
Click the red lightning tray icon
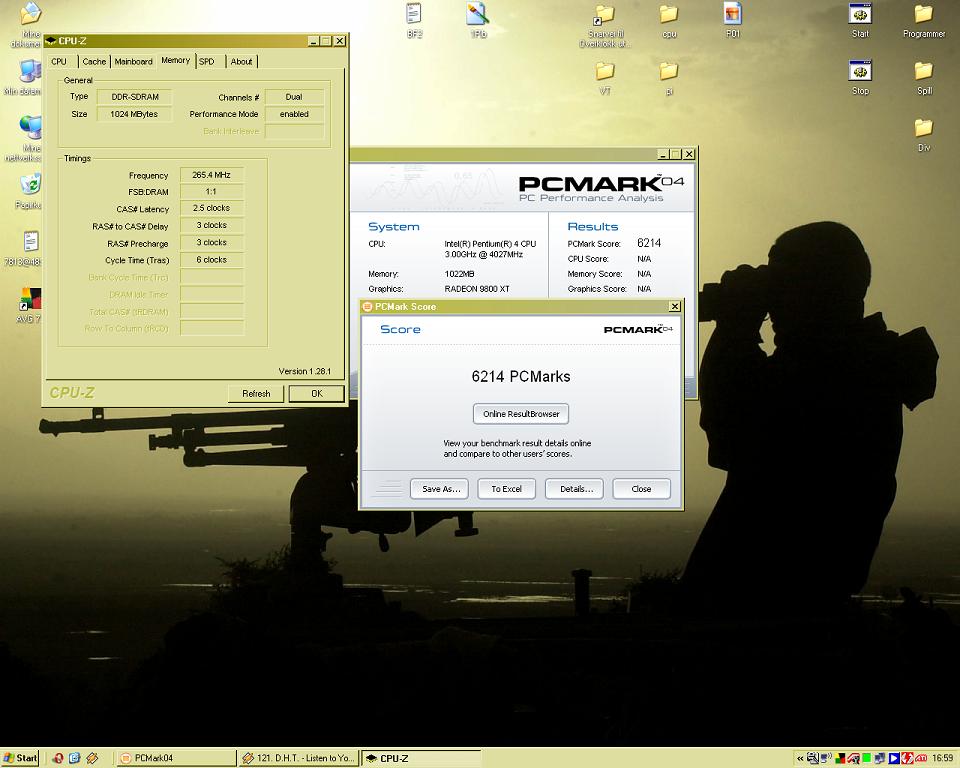click(907, 758)
